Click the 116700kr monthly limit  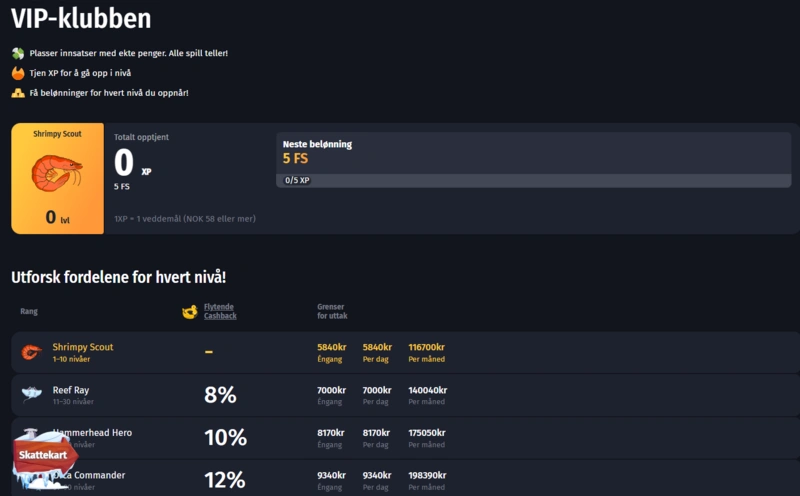428,347
